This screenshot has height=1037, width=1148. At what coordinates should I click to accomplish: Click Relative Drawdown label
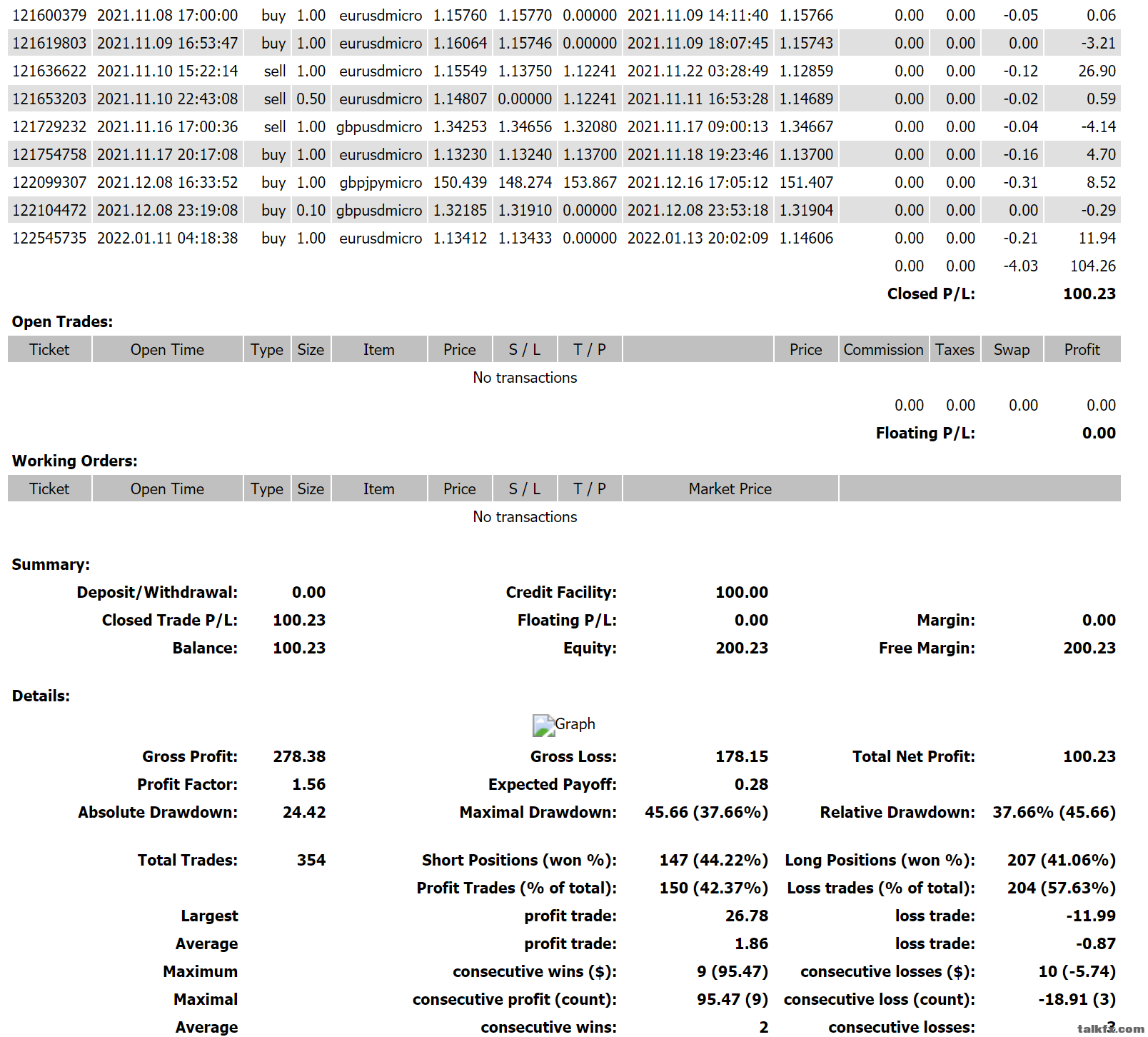[x=897, y=812]
